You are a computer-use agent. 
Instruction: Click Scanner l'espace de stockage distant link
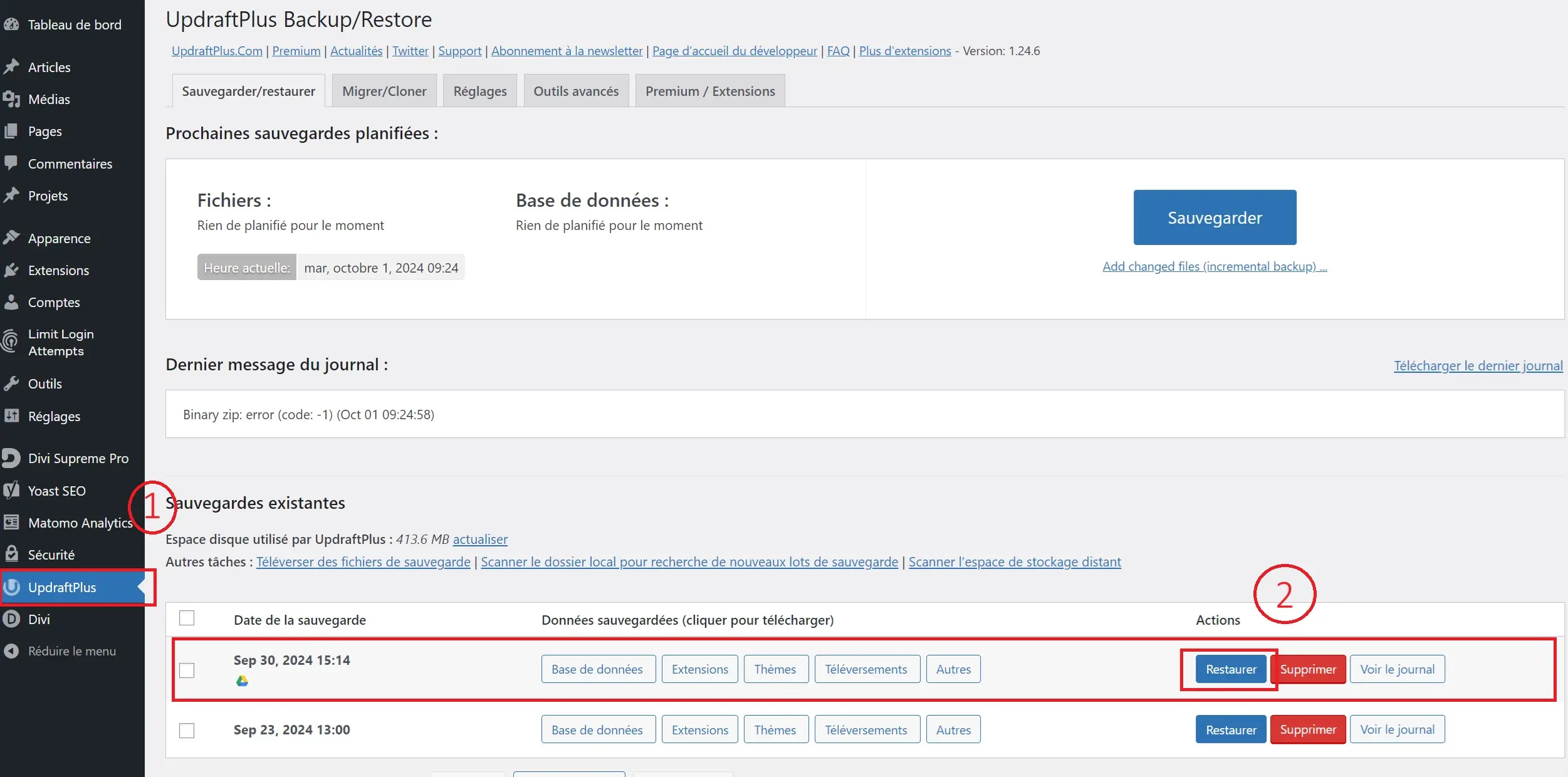coord(1015,561)
